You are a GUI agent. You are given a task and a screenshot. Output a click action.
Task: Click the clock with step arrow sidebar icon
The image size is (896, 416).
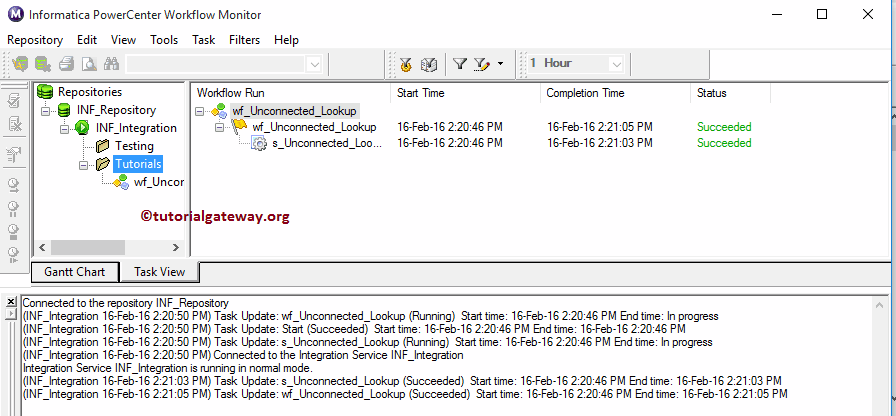click(13, 253)
